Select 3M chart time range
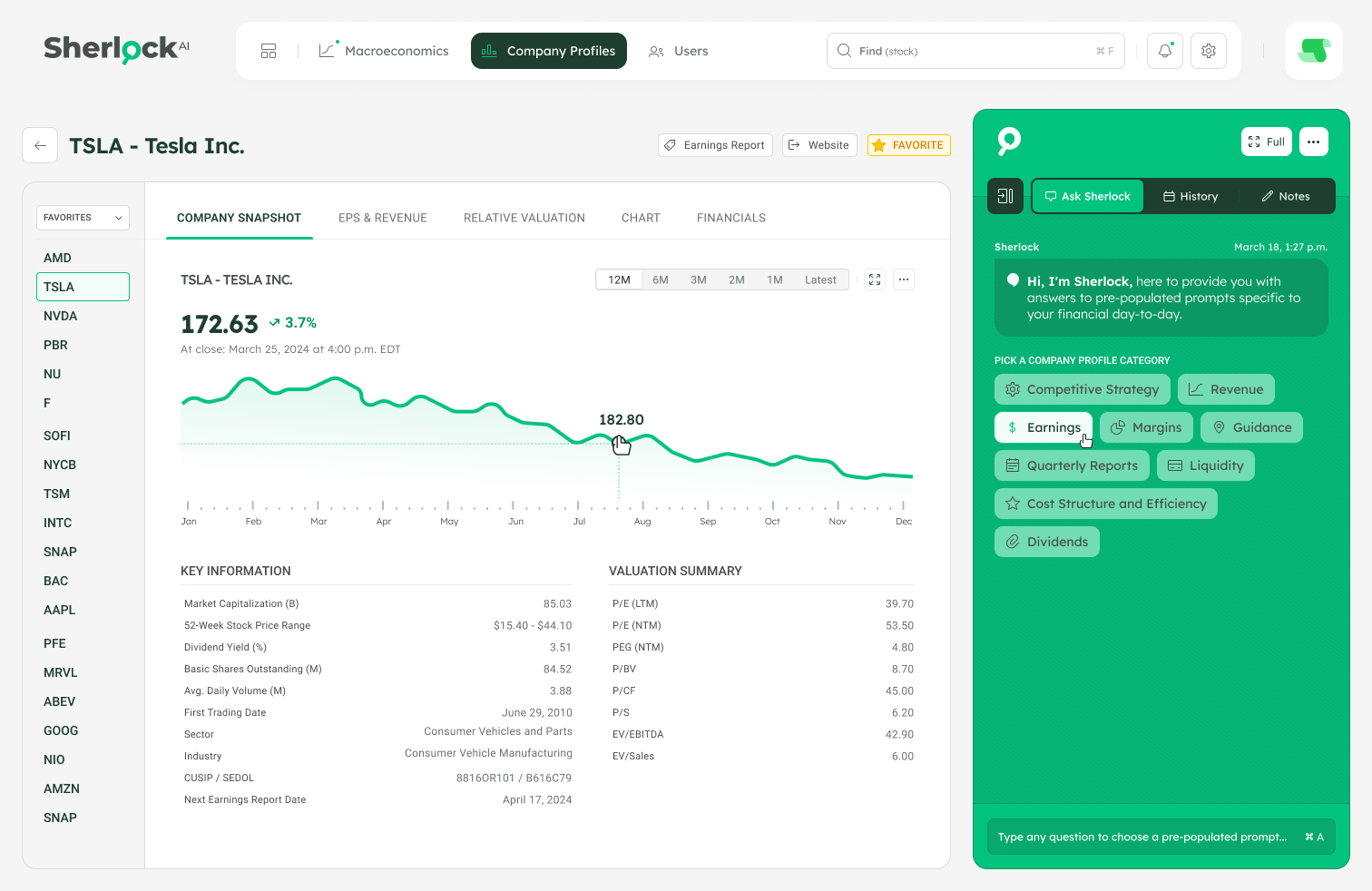Screen dimensions: 1372x891 699,279
